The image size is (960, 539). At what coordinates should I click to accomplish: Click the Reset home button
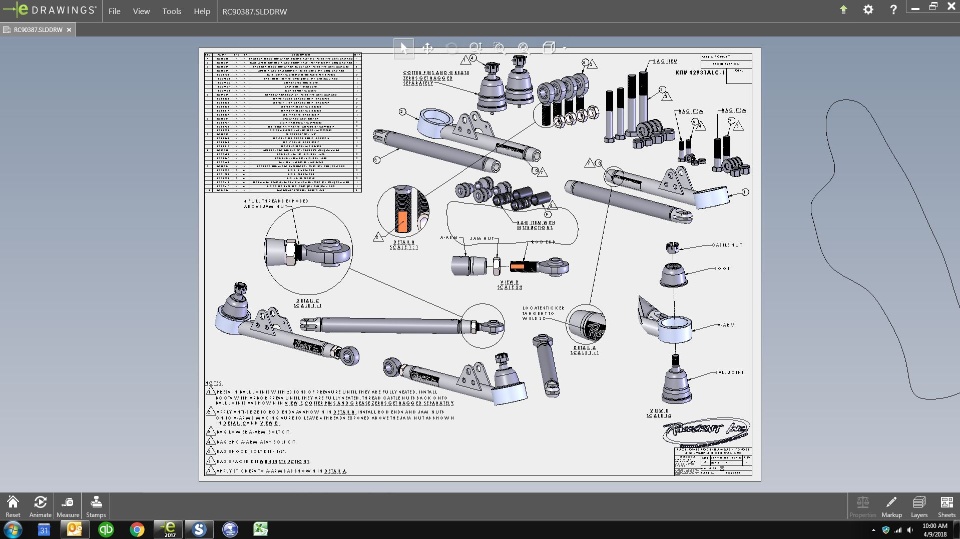pos(13,506)
